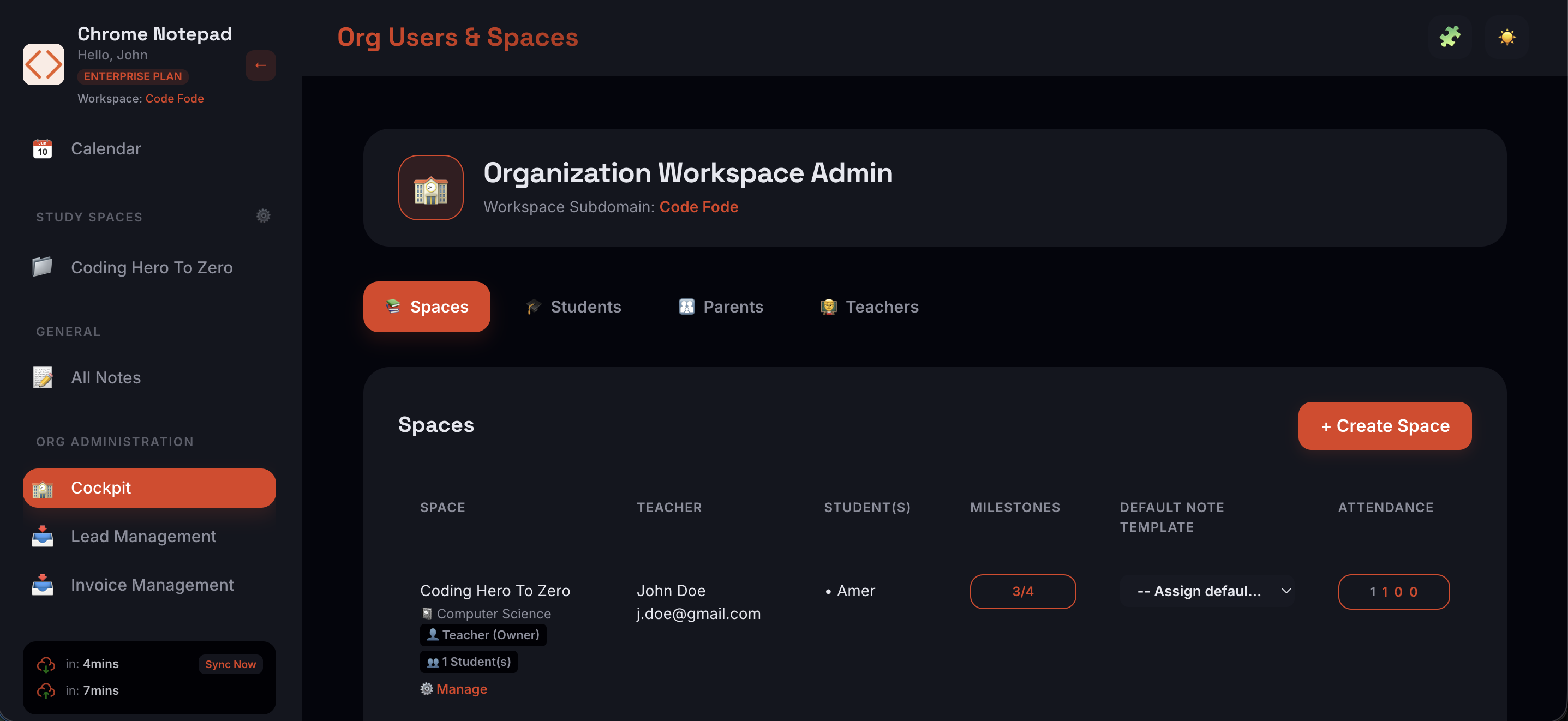Click the Cockpit building icon in sidebar

(x=43, y=488)
